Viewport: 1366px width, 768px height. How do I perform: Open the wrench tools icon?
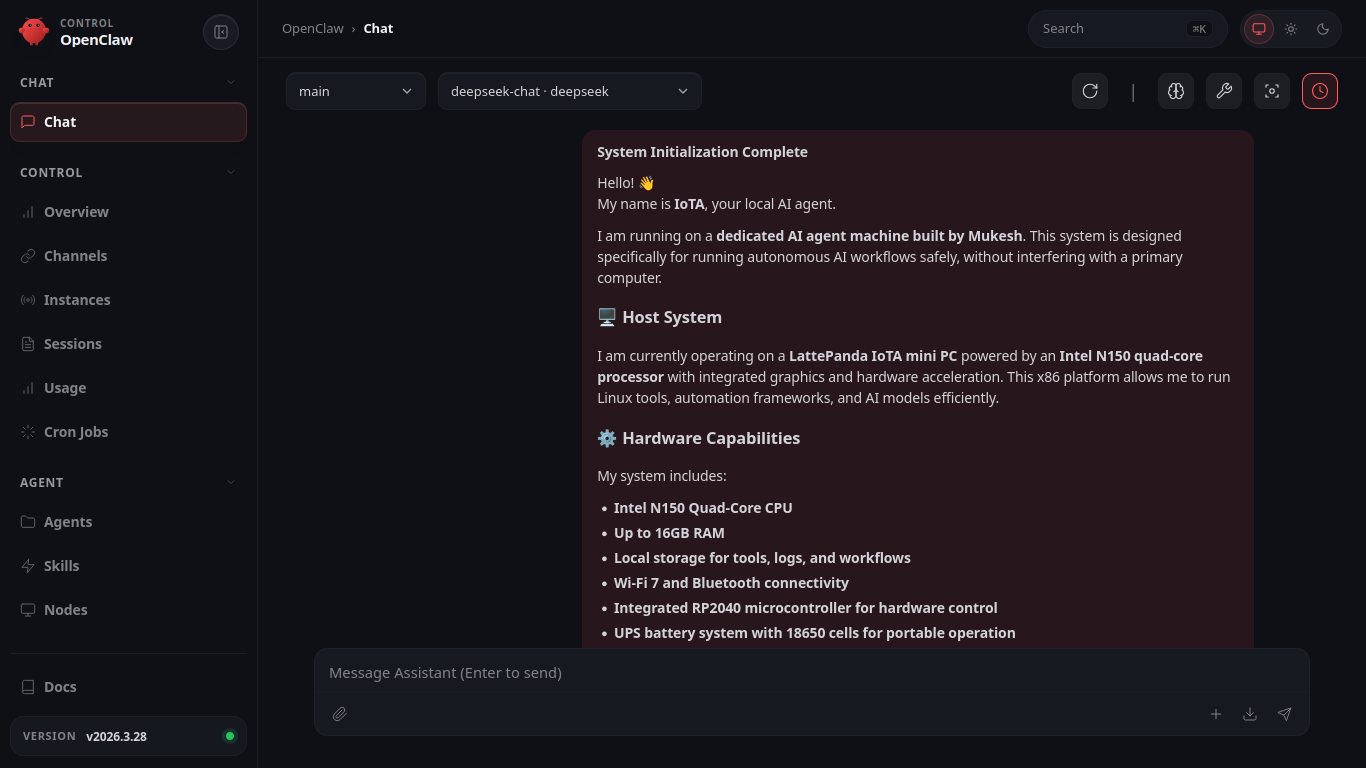tap(1224, 91)
